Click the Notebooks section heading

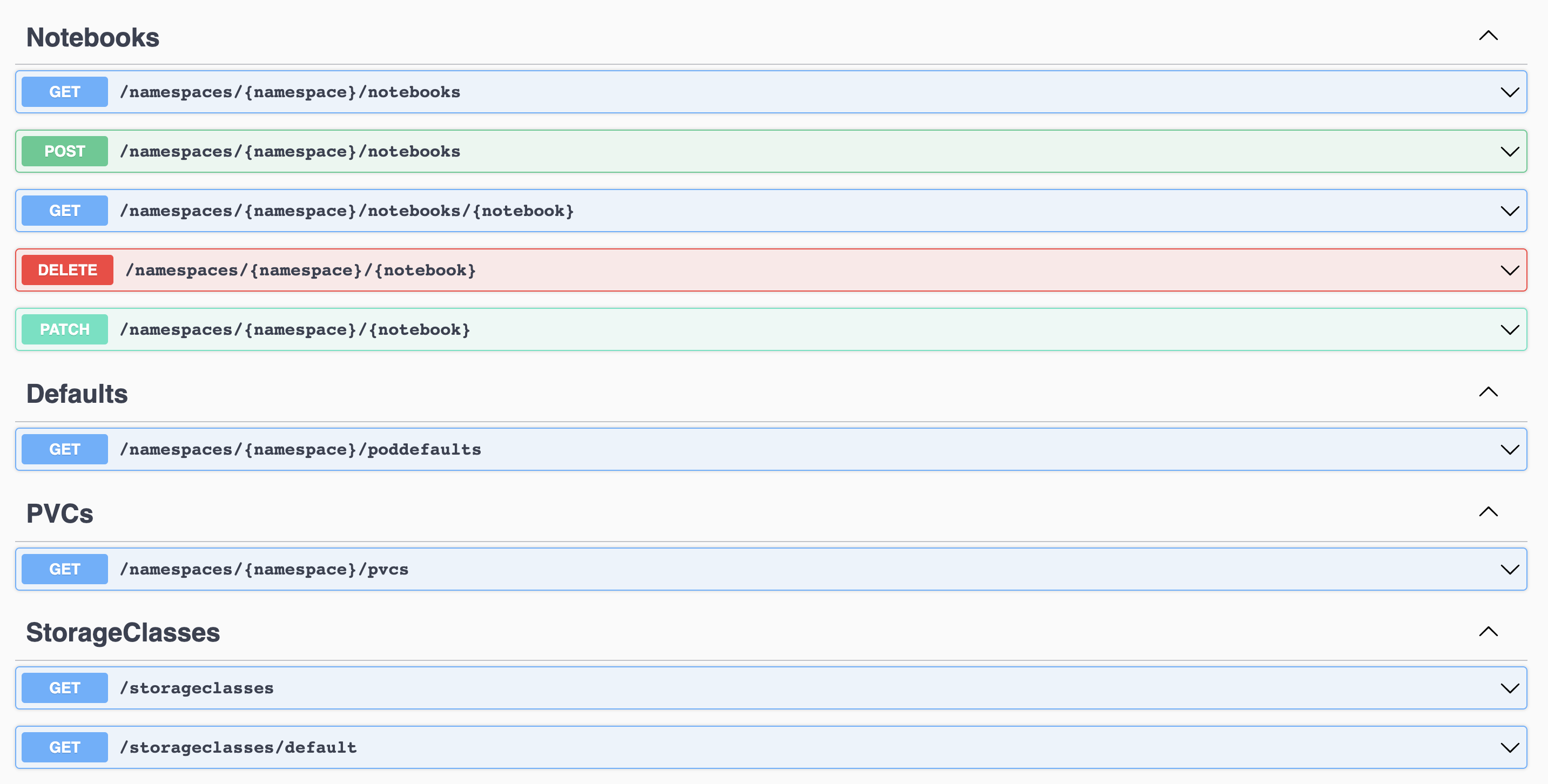point(92,37)
